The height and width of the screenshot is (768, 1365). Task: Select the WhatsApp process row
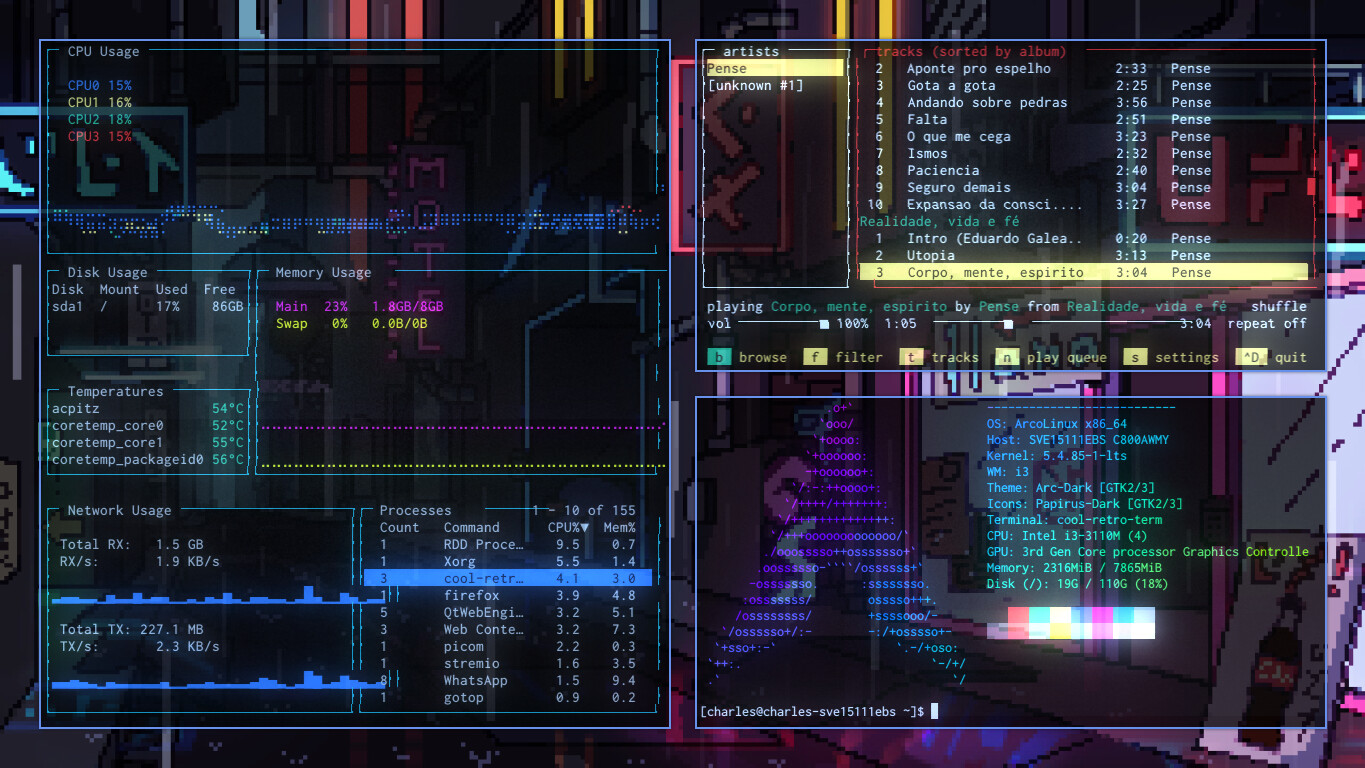pyautogui.click(x=475, y=681)
